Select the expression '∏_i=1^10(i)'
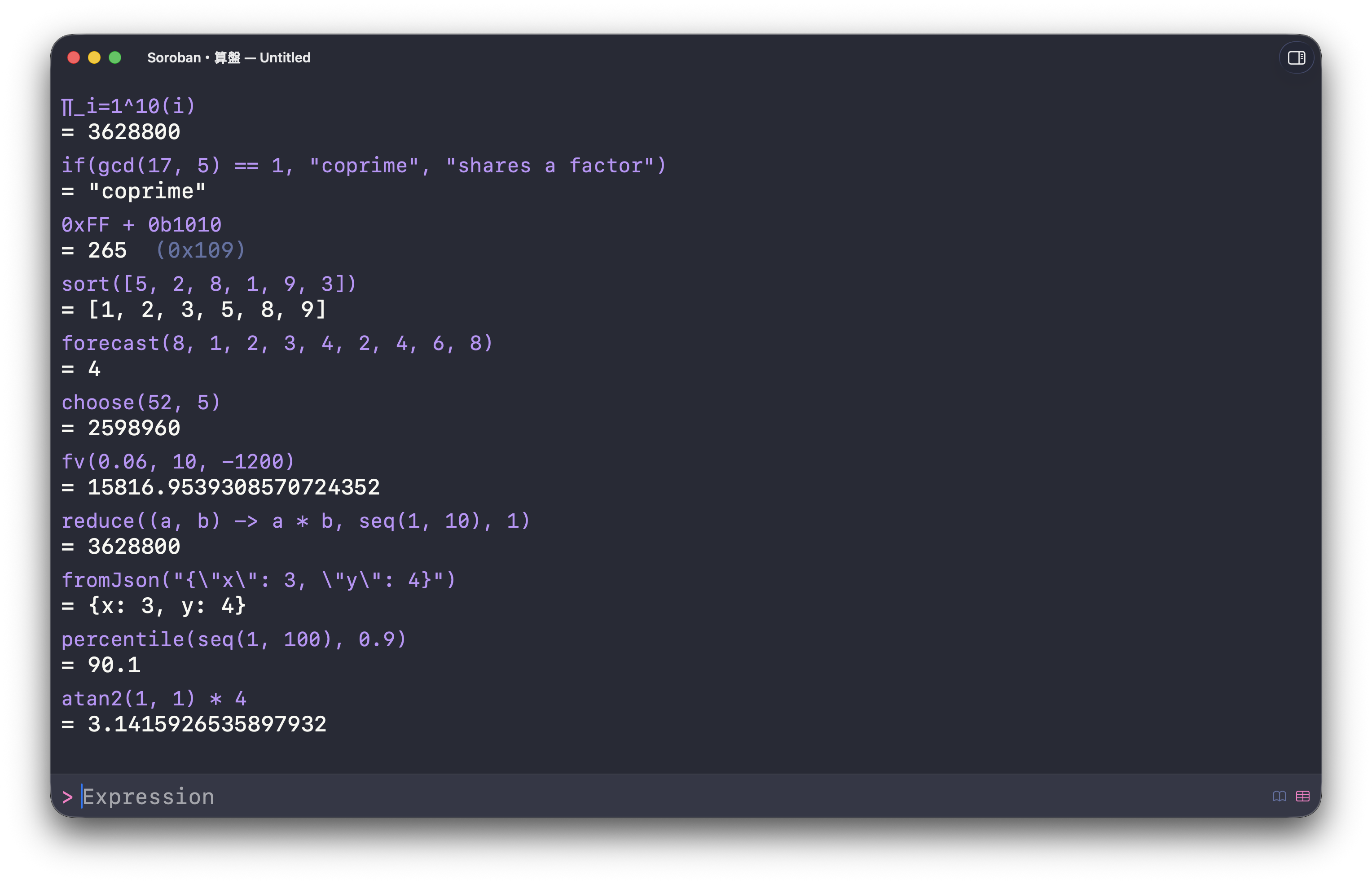Viewport: 1372px width, 884px height. pos(129,106)
